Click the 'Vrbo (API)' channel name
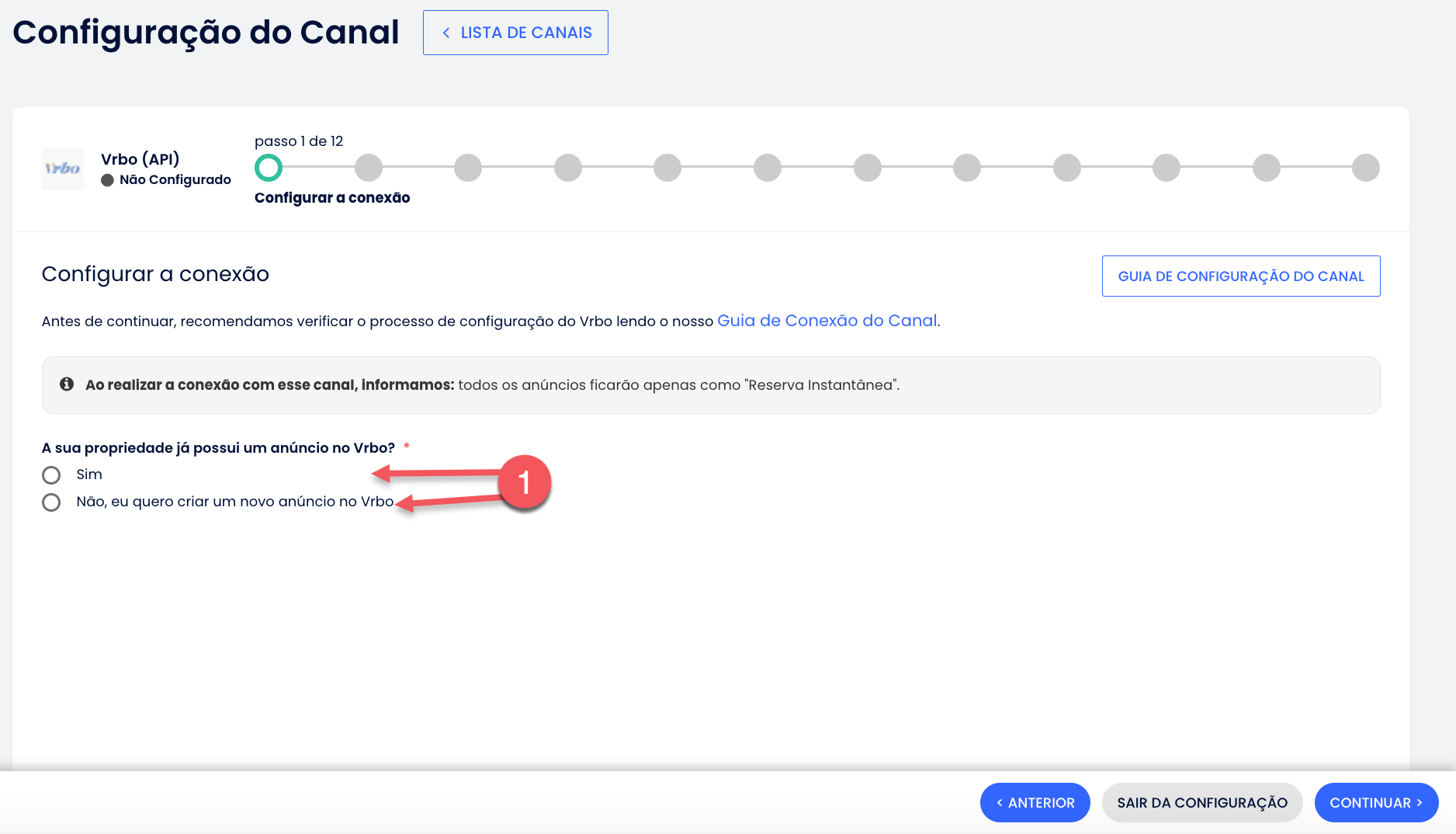The height and width of the screenshot is (834, 1456). (x=140, y=159)
